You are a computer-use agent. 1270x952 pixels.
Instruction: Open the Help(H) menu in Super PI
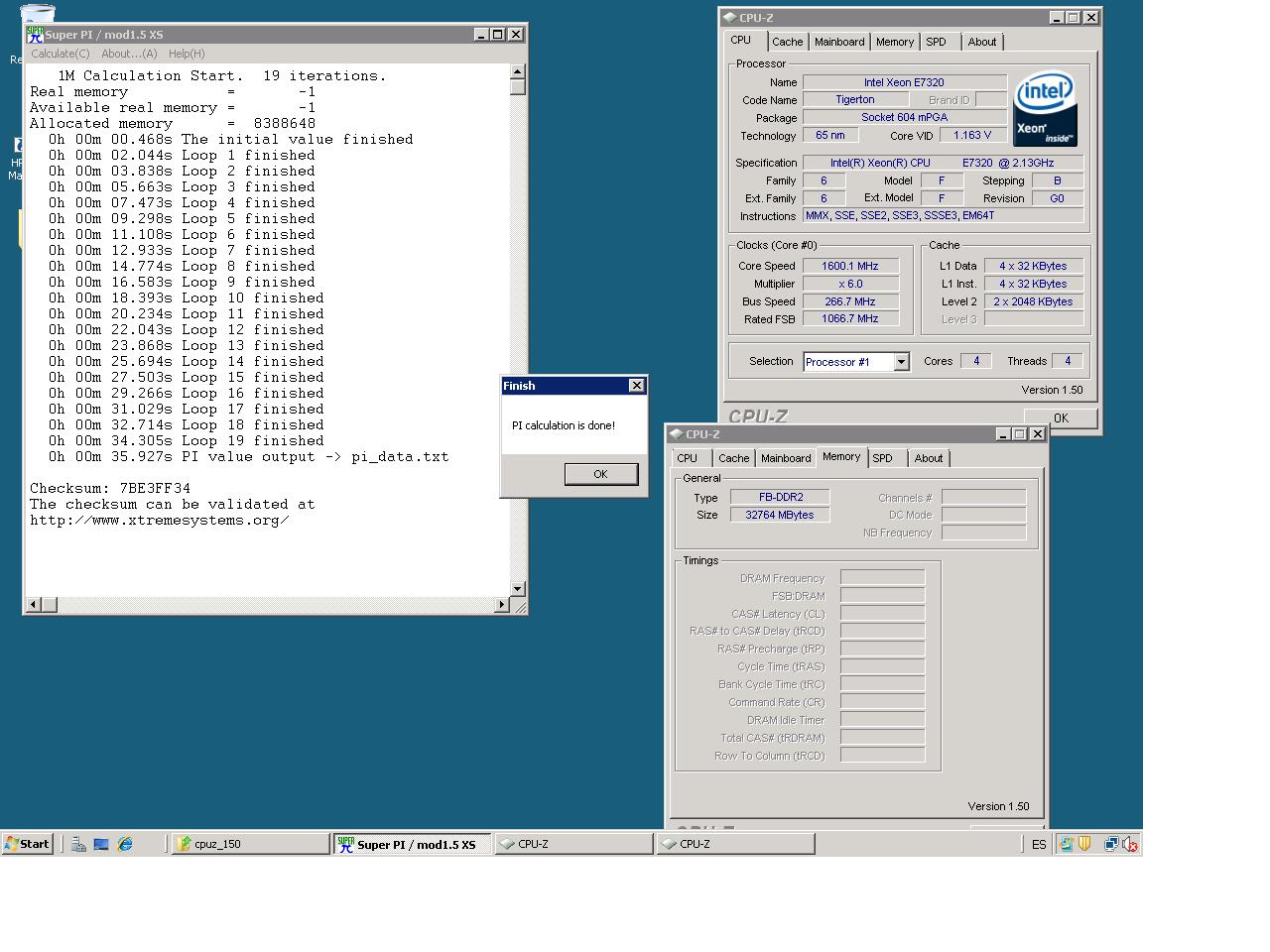[x=187, y=54]
